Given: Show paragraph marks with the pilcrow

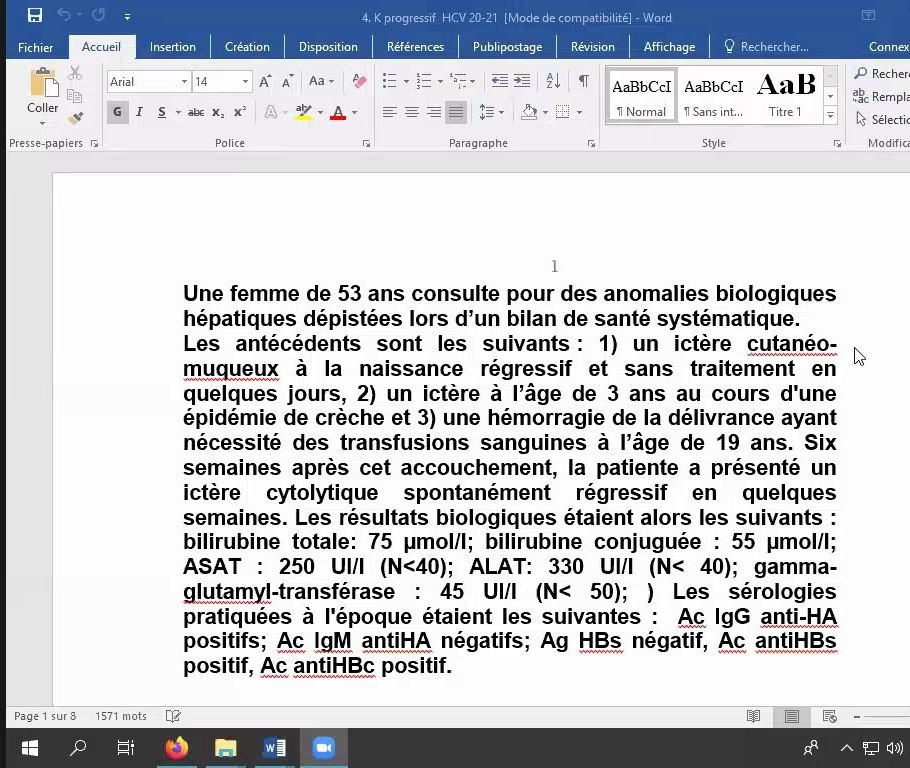Looking at the screenshot, I should coord(584,81).
